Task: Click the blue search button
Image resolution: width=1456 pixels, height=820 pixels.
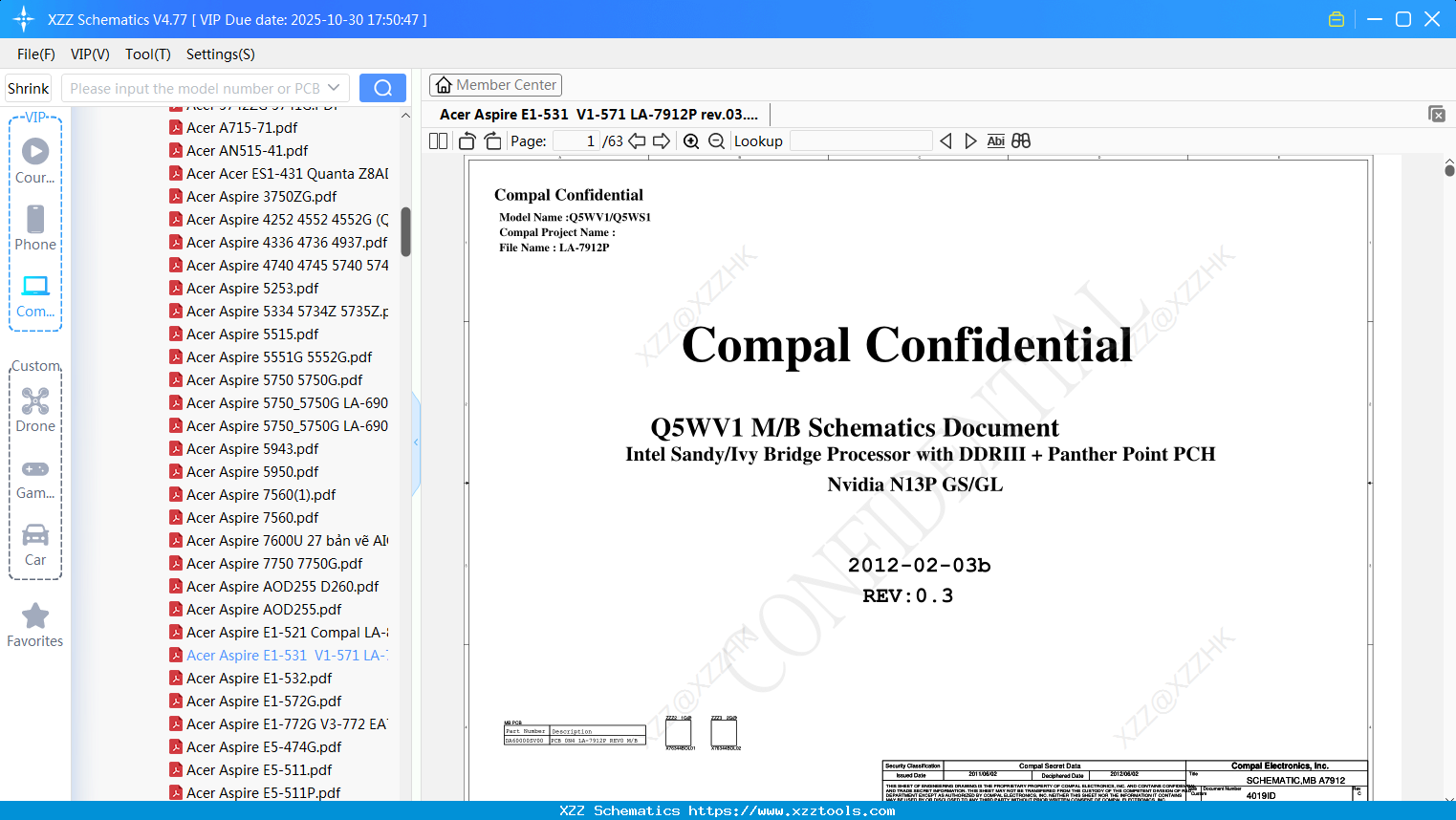Action: tap(382, 88)
